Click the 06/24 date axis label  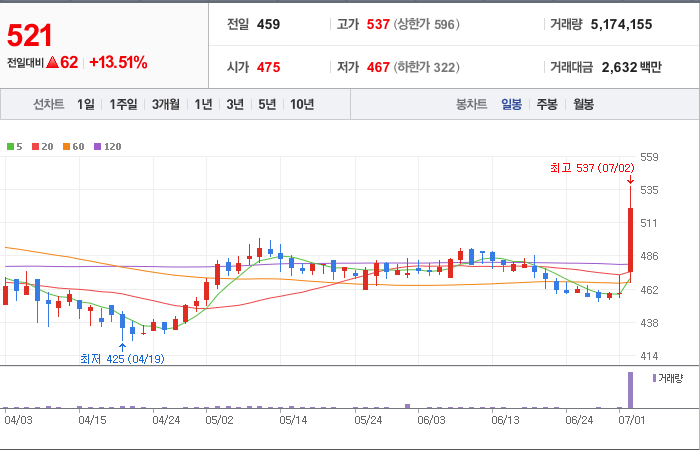click(579, 421)
